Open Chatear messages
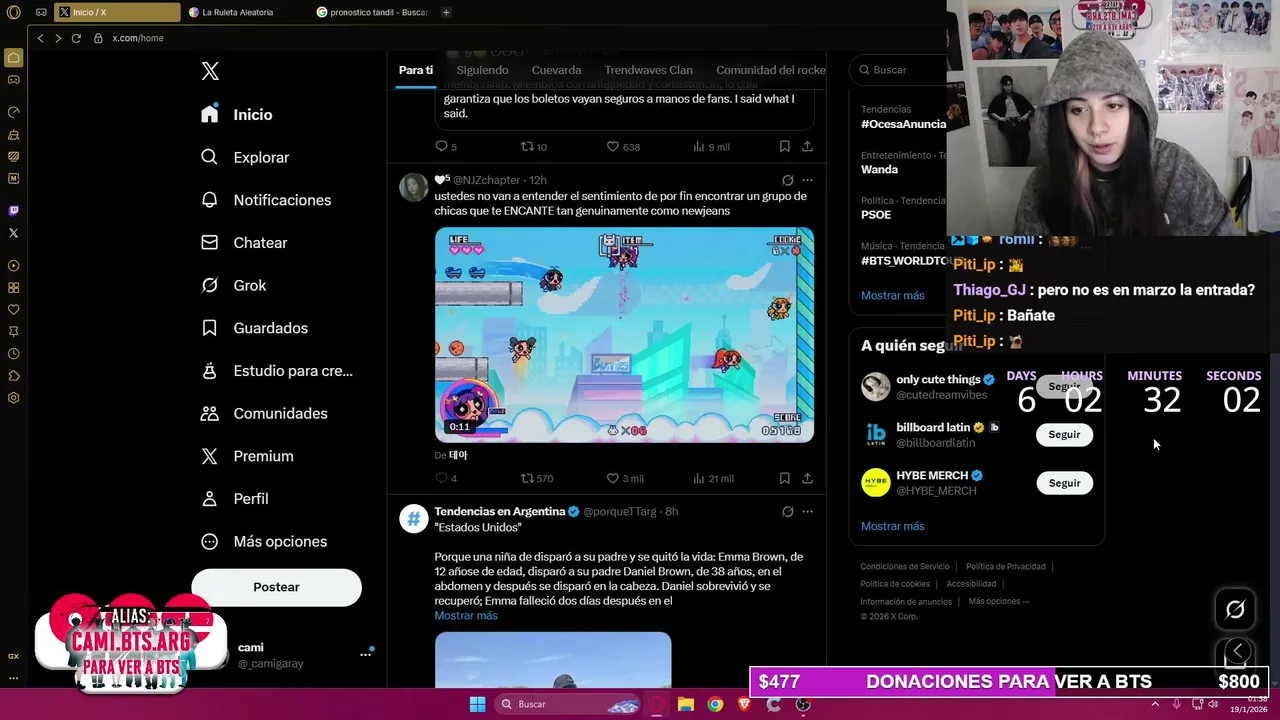Viewport: 1280px width, 720px height. pyautogui.click(x=244, y=243)
